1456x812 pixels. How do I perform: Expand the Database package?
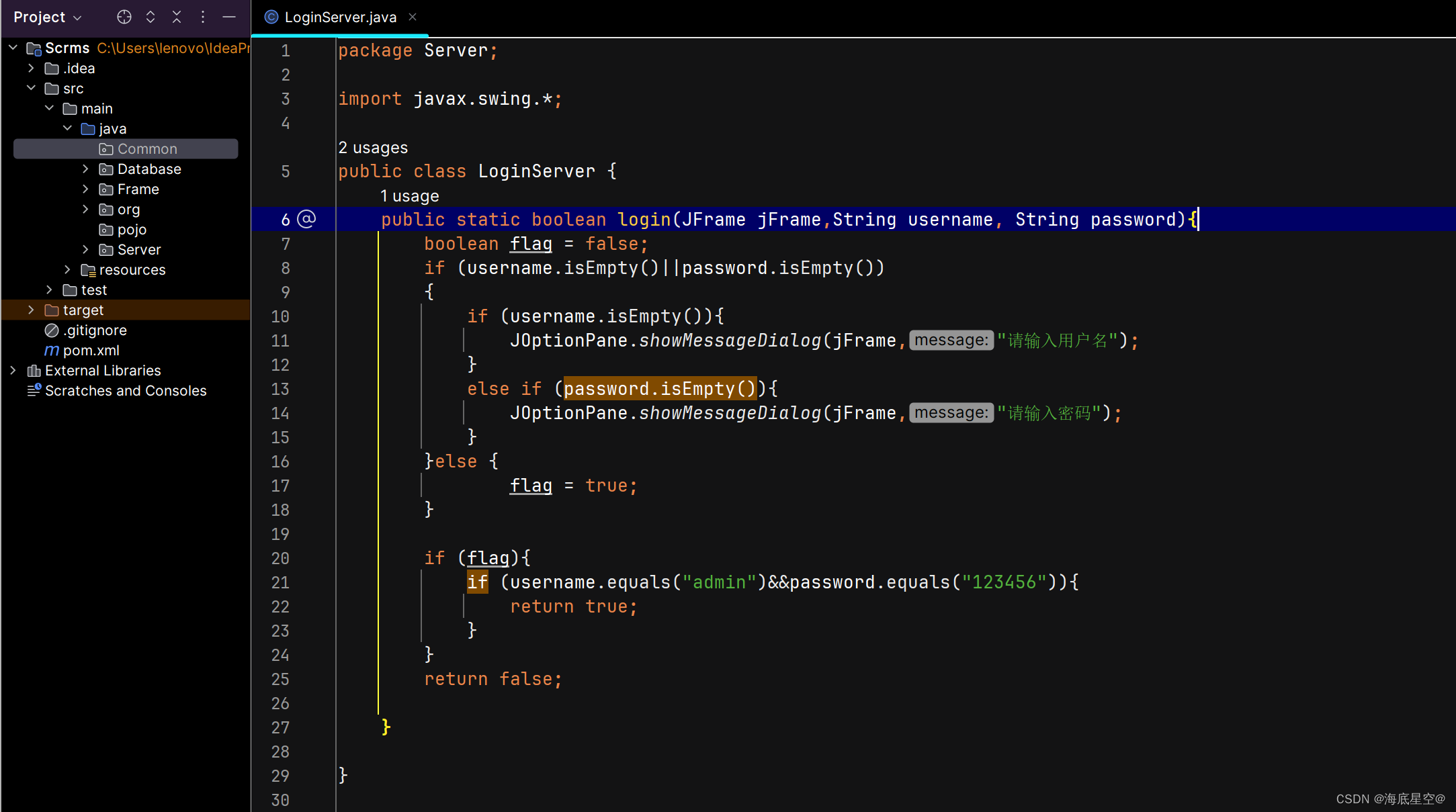tap(85, 169)
